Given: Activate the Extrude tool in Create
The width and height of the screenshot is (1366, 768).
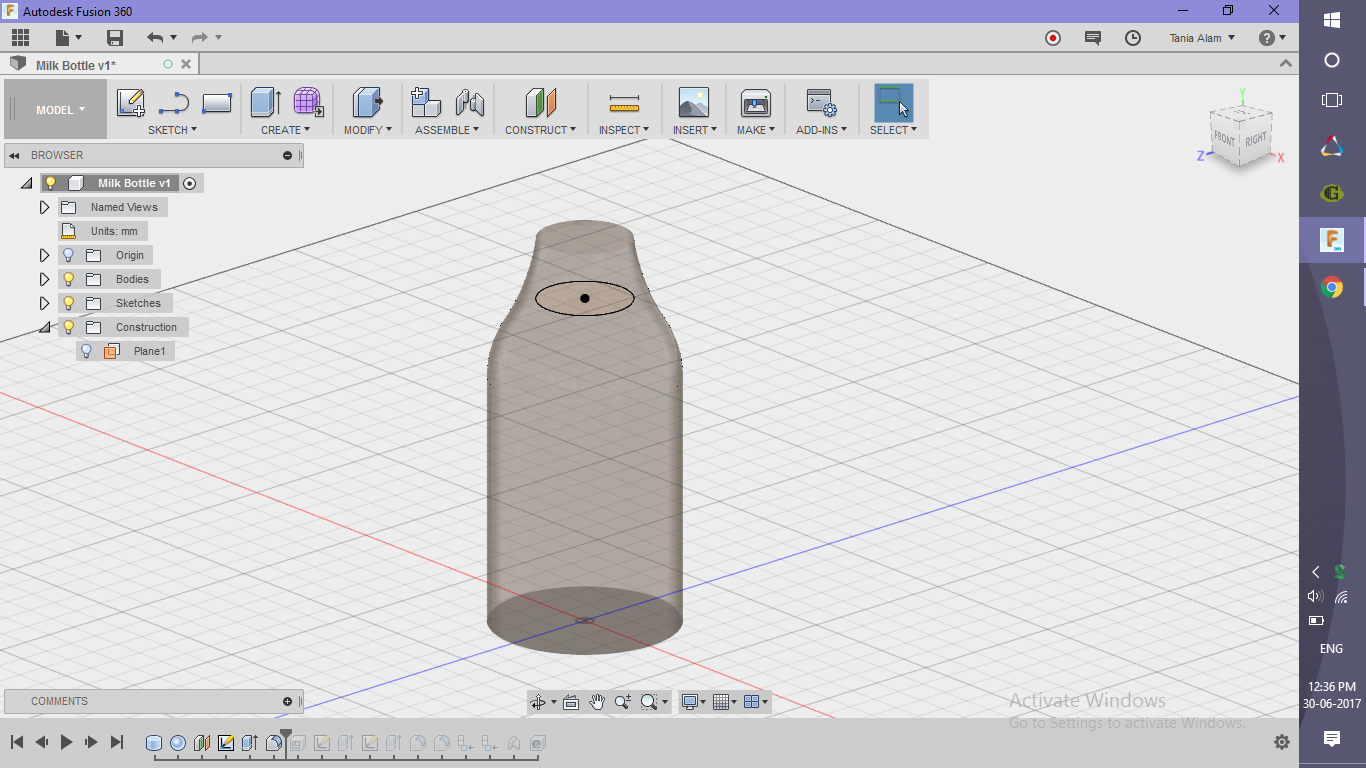Looking at the screenshot, I should click(265, 103).
